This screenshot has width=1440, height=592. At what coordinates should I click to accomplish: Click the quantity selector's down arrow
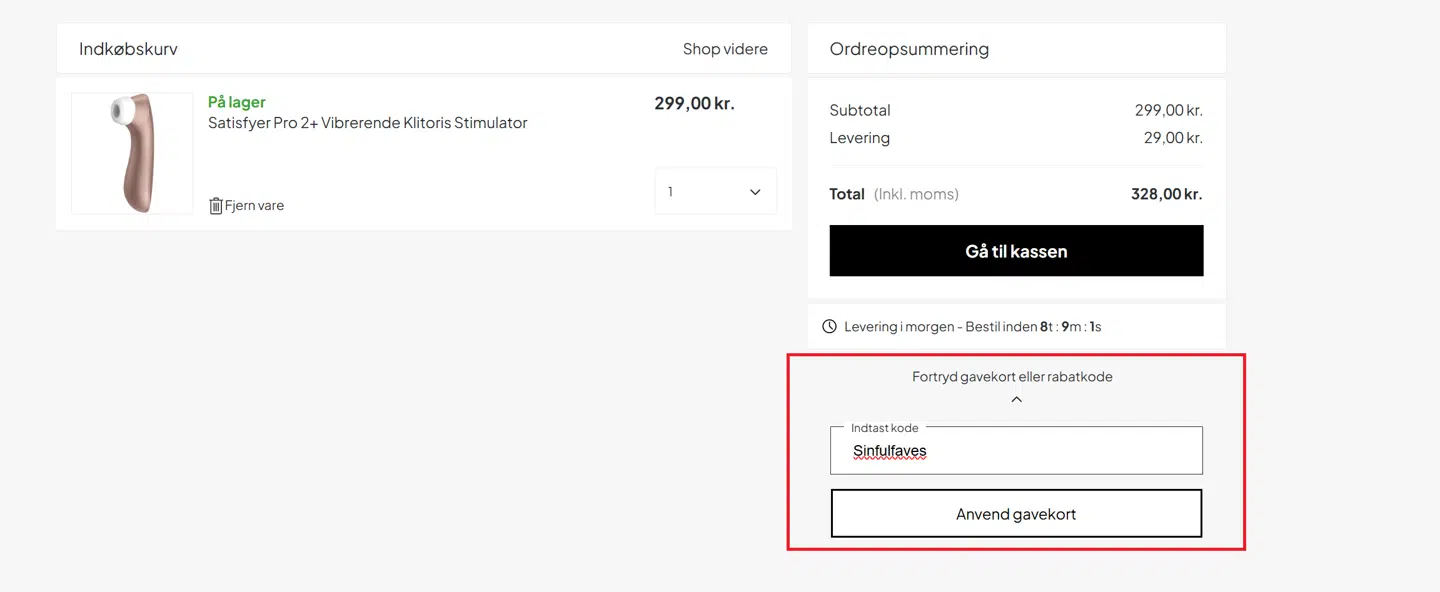coord(755,192)
